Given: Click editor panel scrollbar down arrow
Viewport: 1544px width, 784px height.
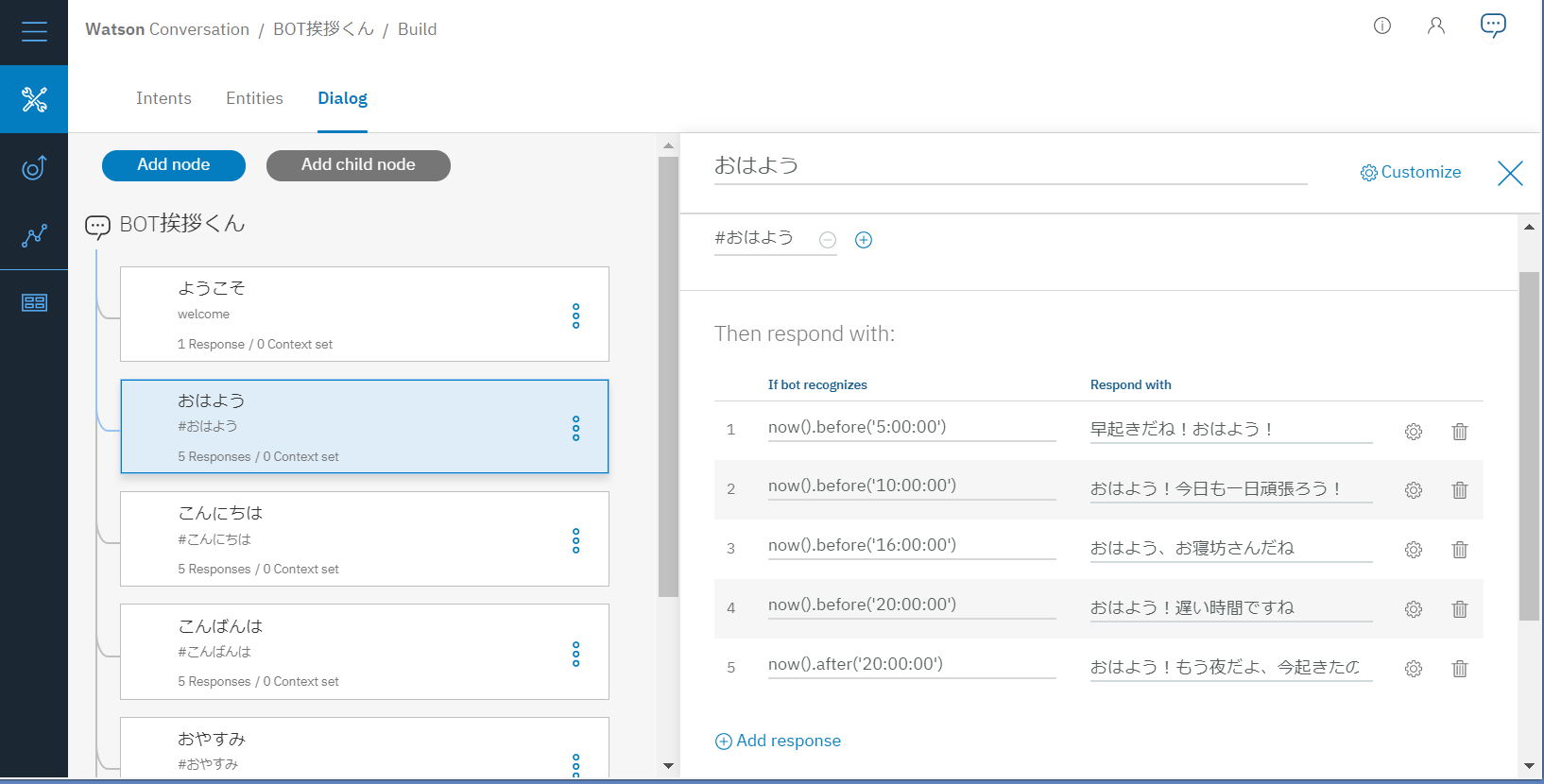Looking at the screenshot, I should coord(1529,766).
